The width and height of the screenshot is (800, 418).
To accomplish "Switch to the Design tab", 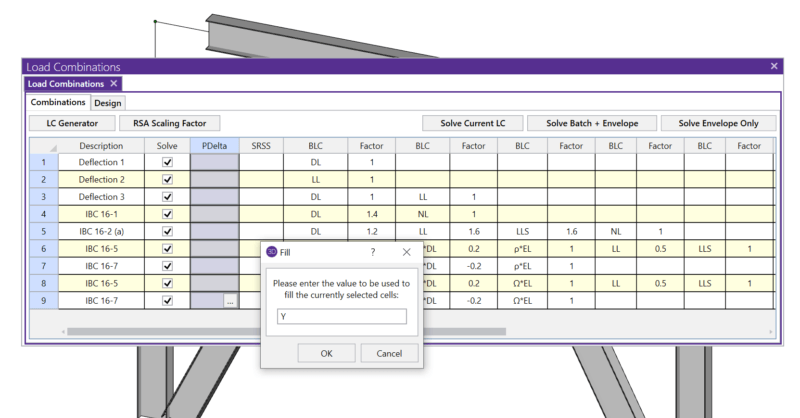I will click(108, 102).
